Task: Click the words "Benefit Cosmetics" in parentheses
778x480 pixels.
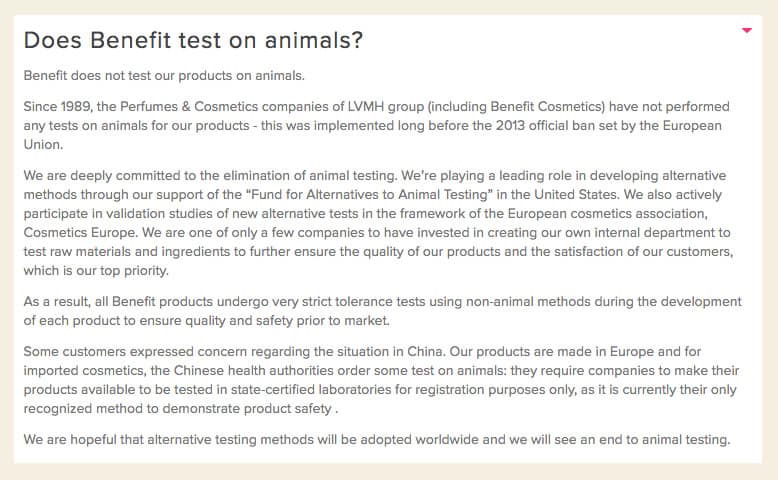Action: point(545,107)
